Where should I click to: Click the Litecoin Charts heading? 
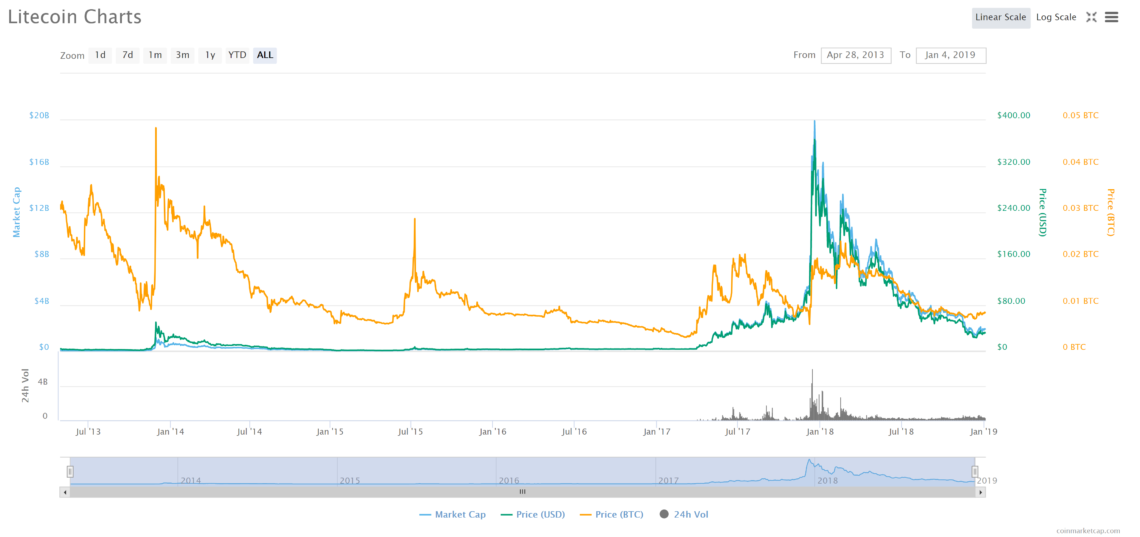75,17
